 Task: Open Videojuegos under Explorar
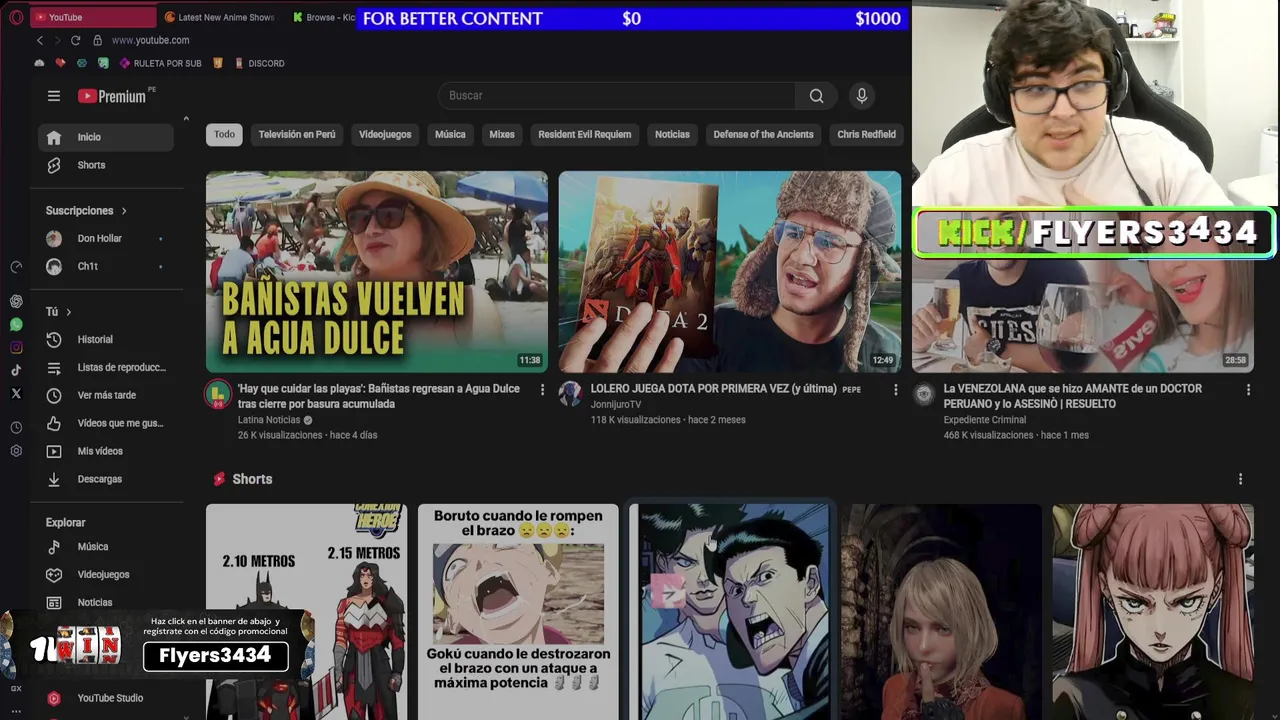pos(106,575)
